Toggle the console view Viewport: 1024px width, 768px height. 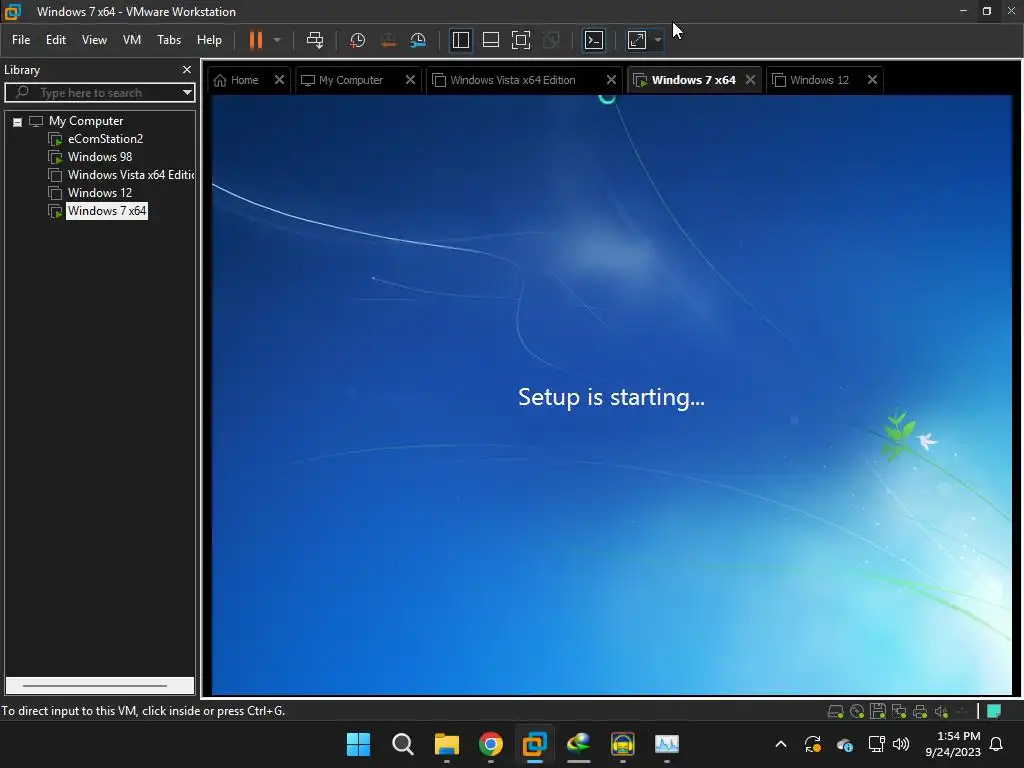[594, 40]
